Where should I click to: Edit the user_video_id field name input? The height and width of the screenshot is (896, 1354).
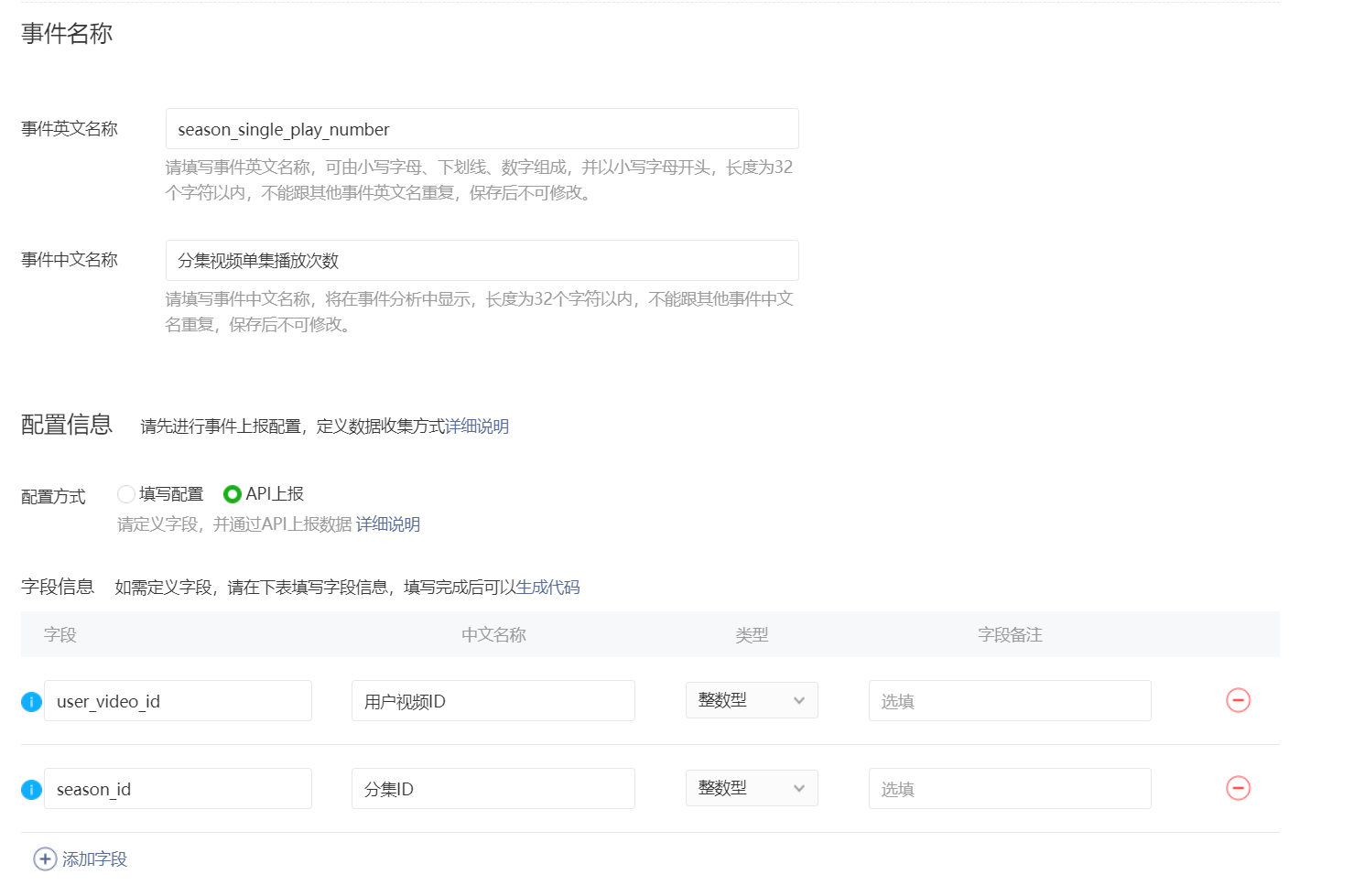(x=178, y=701)
